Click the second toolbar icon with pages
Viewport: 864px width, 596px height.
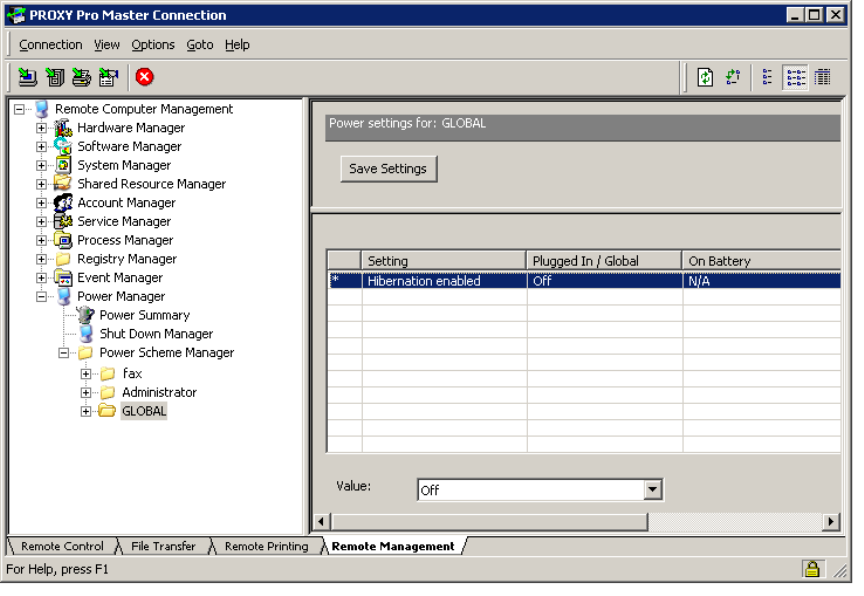tap(55, 77)
